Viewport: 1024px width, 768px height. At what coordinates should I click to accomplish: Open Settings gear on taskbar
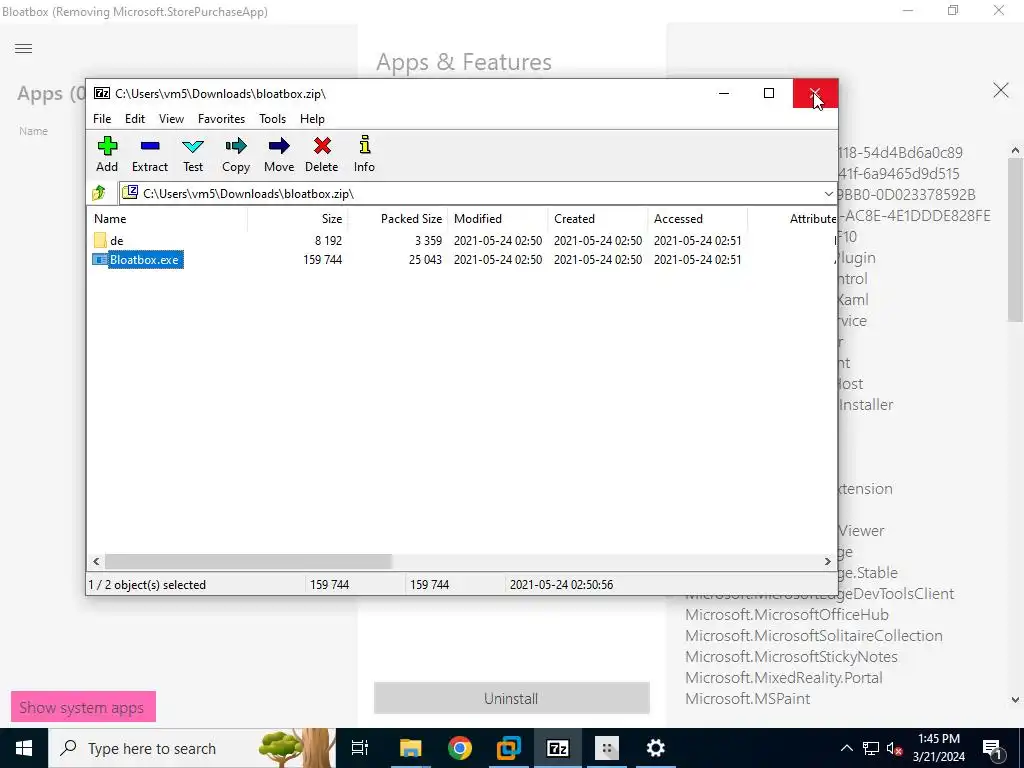(656, 748)
